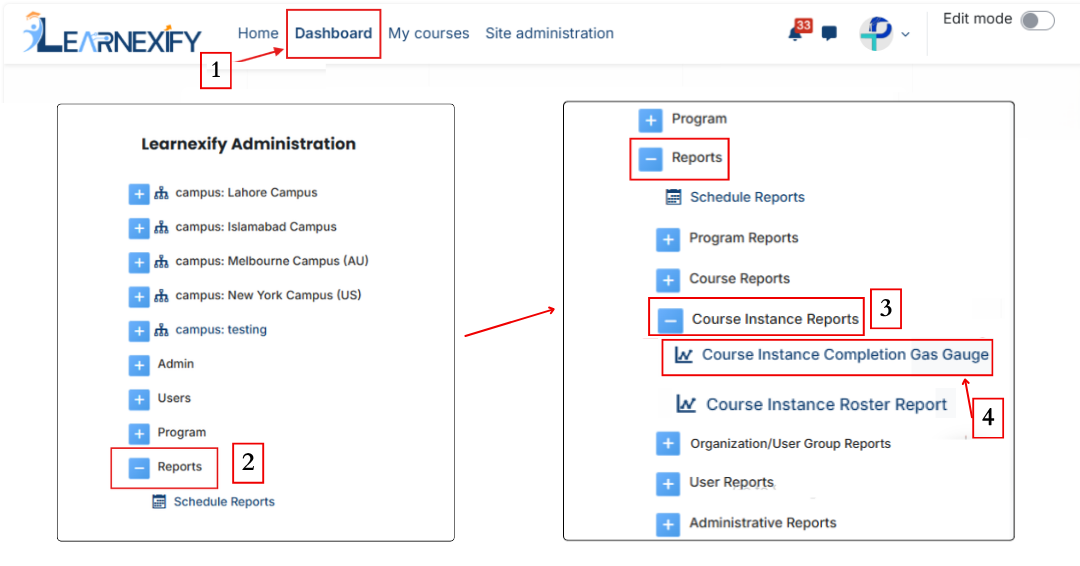The height and width of the screenshot is (566, 1080).
Task: Open the campus: testing link
Action: tap(221, 329)
